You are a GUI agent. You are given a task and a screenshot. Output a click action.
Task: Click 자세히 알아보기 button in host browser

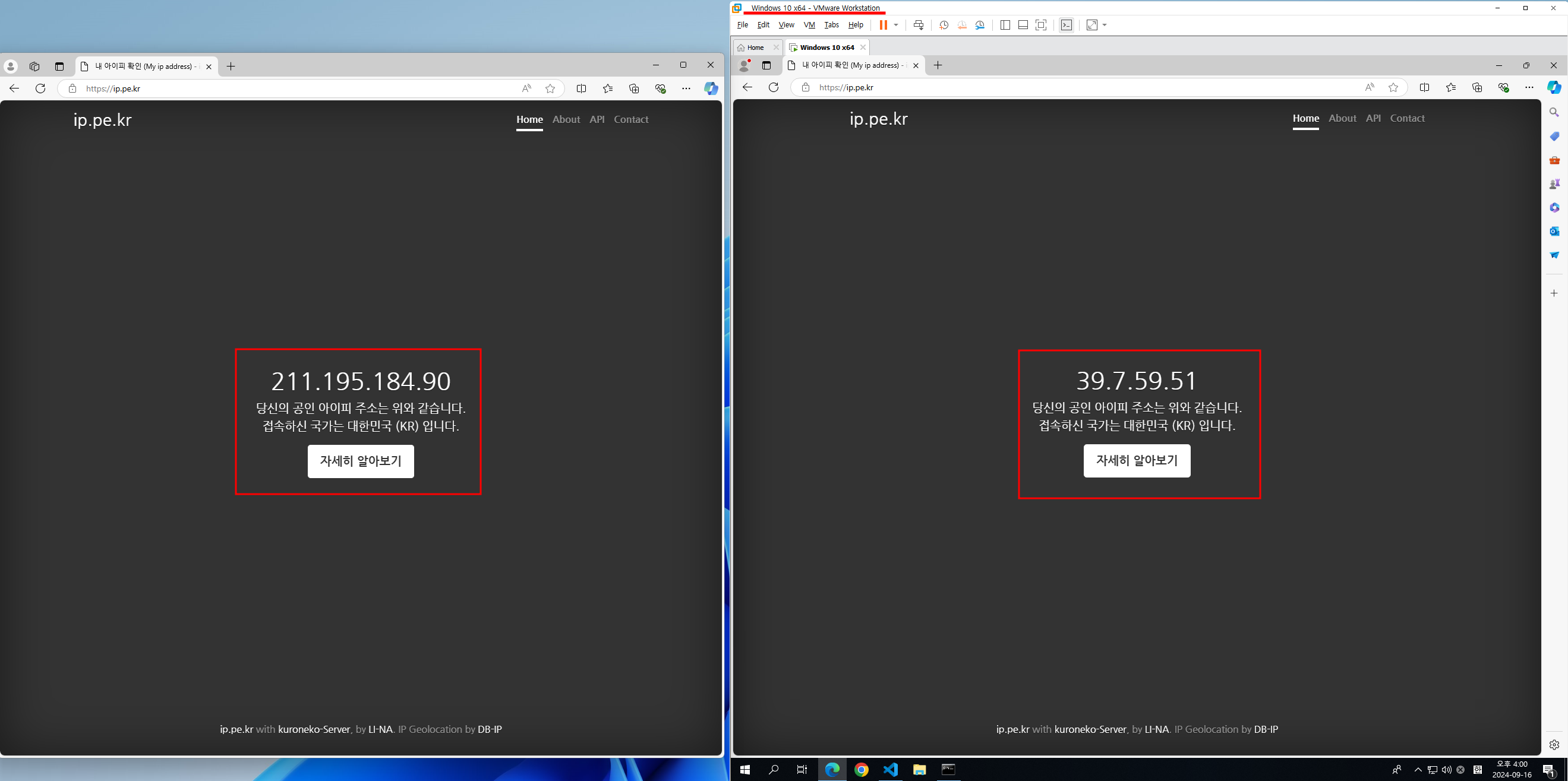click(360, 461)
